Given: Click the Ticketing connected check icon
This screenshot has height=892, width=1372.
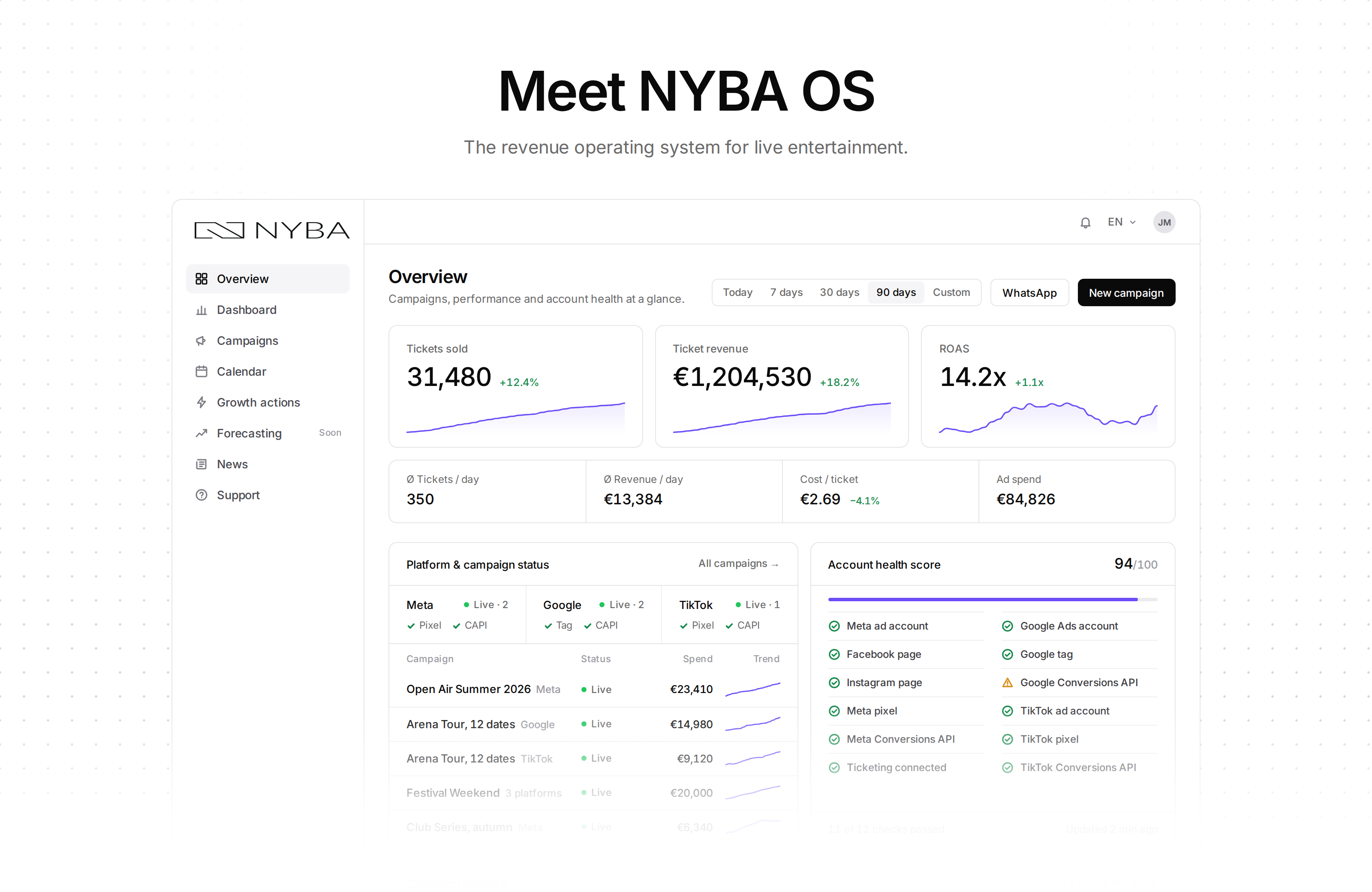Looking at the screenshot, I should pos(833,768).
